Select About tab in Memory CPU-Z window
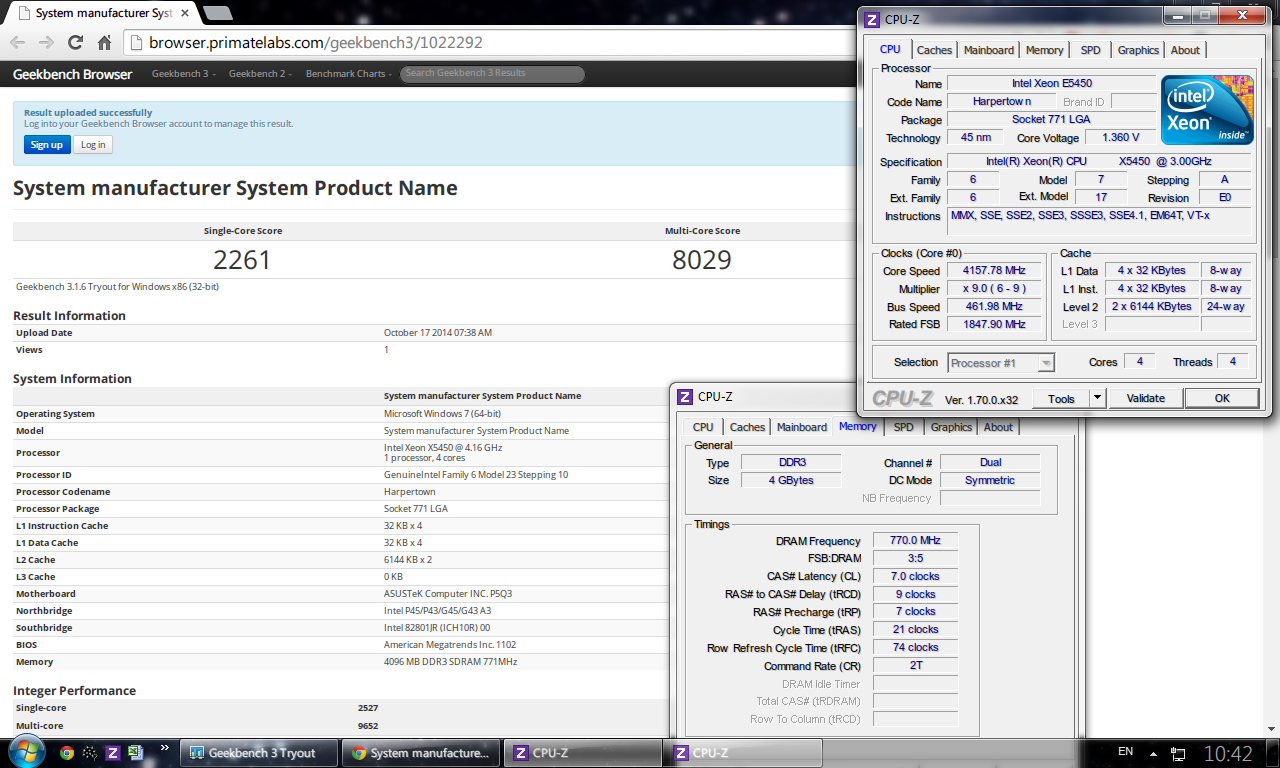1280x768 pixels. pyautogui.click(x=998, y=427)
